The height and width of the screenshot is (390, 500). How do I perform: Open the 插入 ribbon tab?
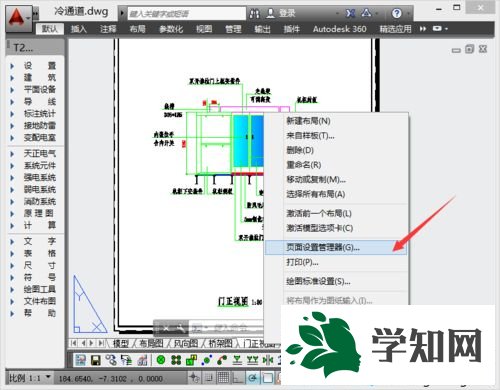79,29
